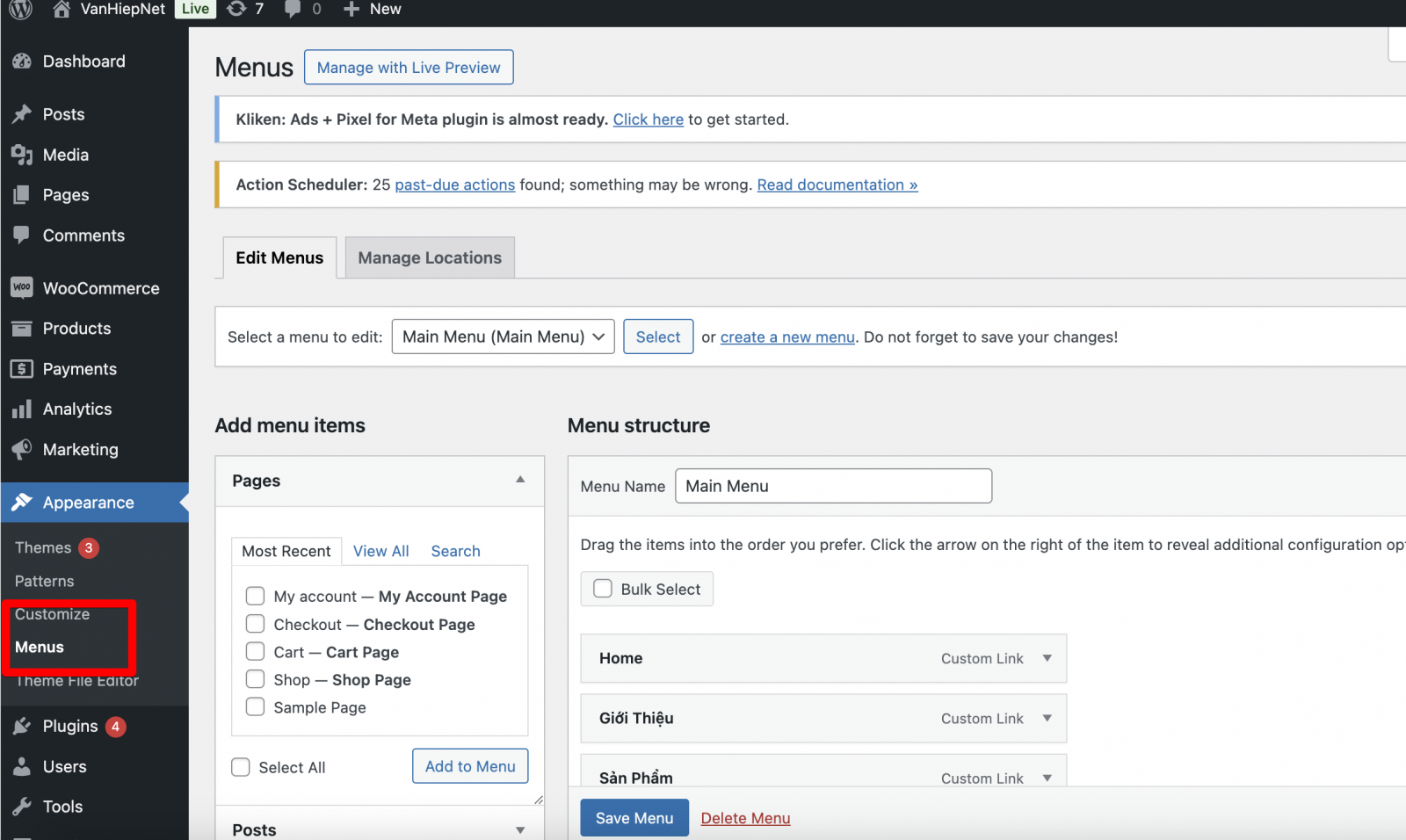
Task: Open the comments bubble icon in the top bar
Action: (x=293, y=9)
